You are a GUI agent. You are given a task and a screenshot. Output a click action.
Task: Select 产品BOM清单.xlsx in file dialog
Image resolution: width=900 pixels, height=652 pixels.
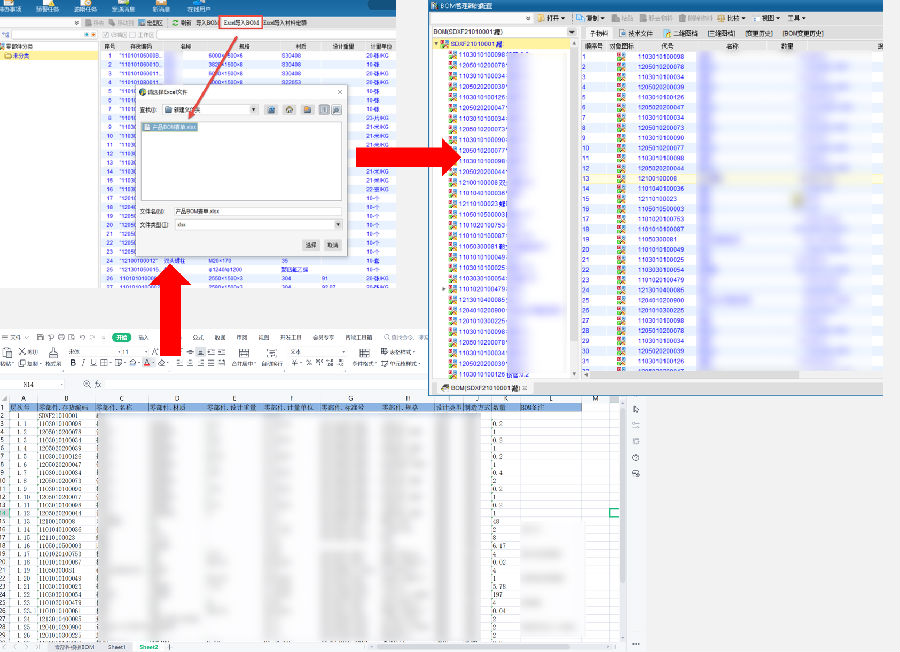(x=170, y=127)
